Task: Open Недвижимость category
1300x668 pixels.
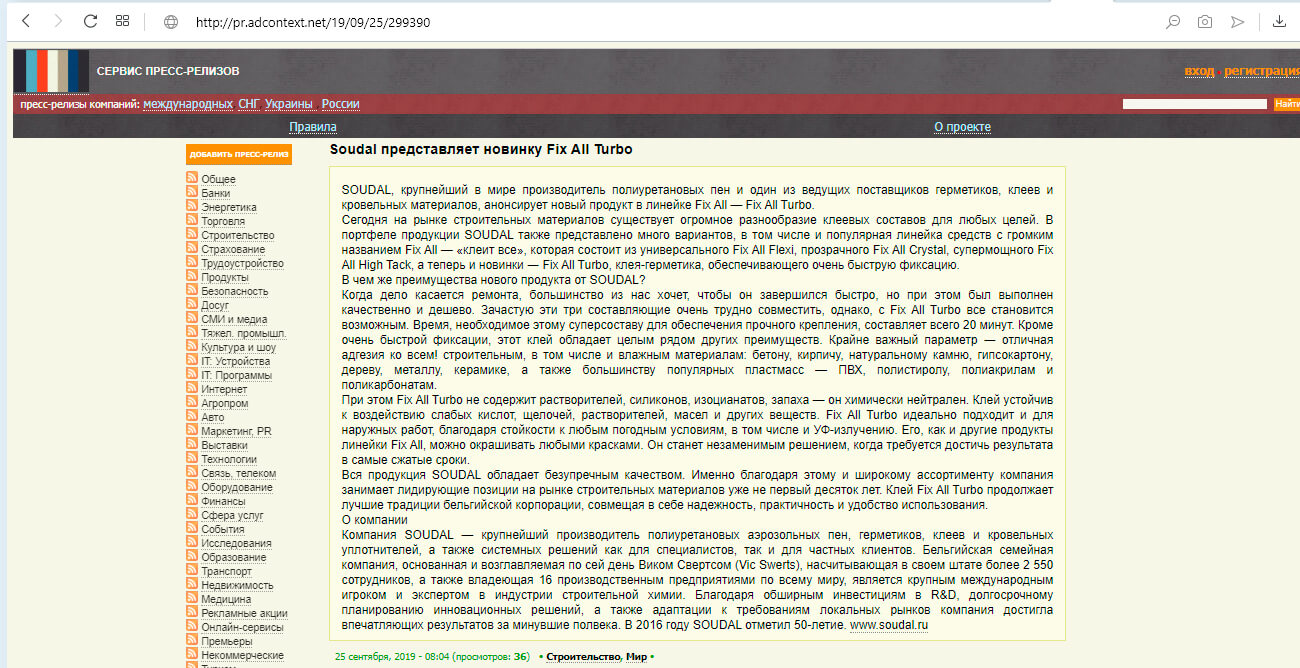Action: pos(237,586)
